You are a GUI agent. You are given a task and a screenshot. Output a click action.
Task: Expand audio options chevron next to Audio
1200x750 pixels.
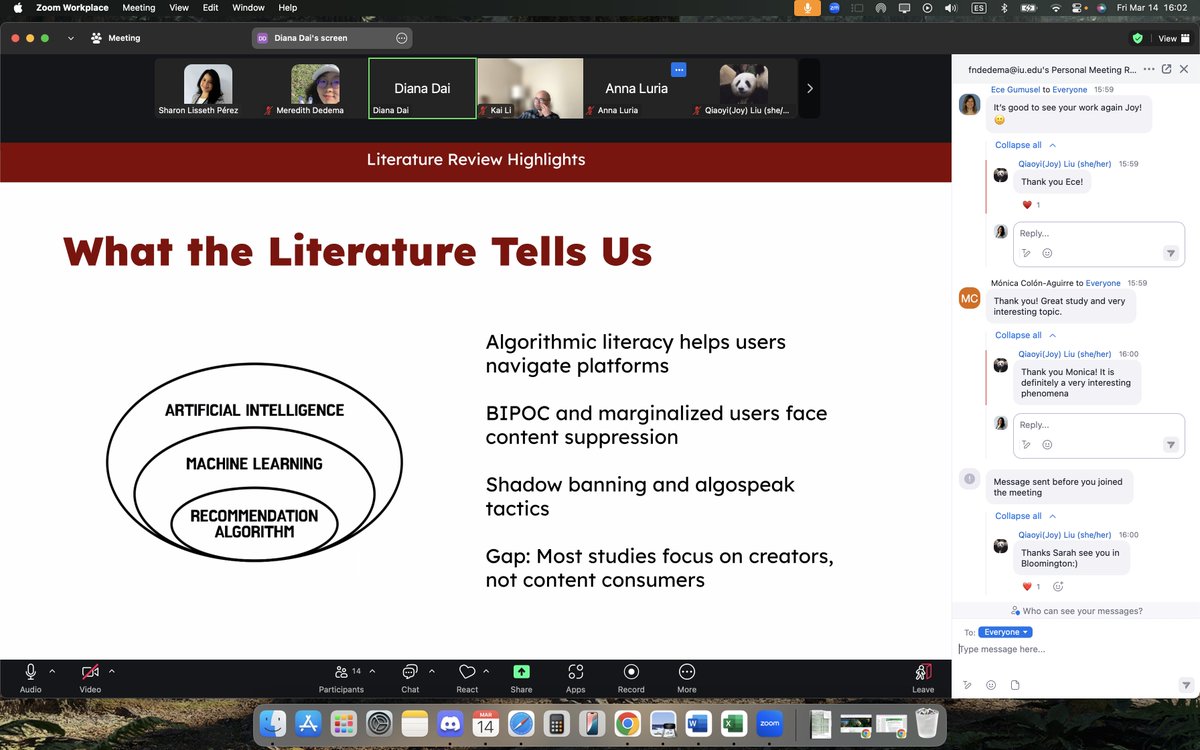52,671
